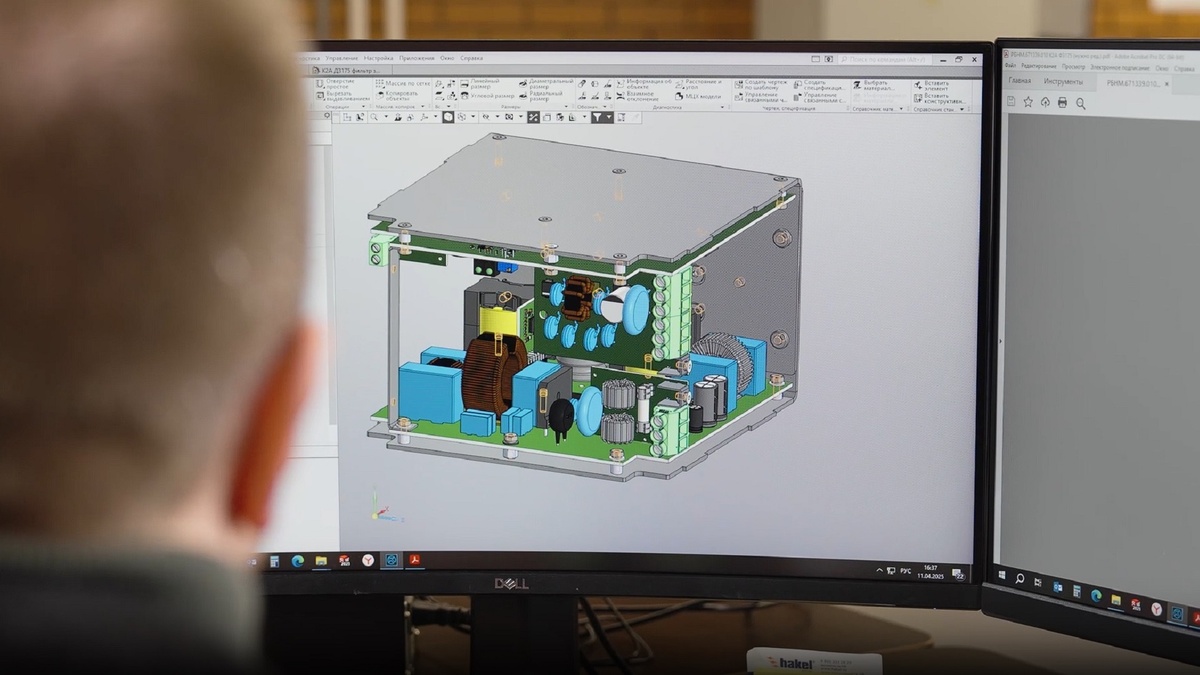Click the Yandex browser taskbar icon

click(x=368, y=561)
